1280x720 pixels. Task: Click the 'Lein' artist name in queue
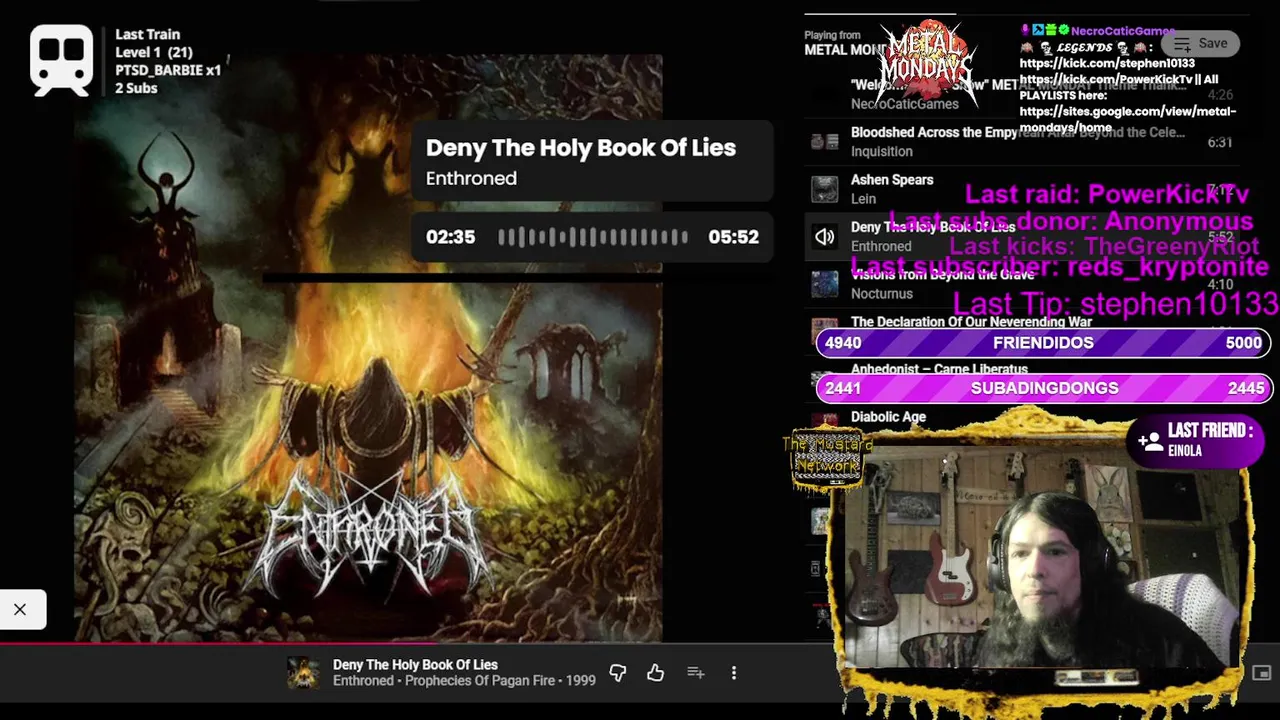[863, 199]
